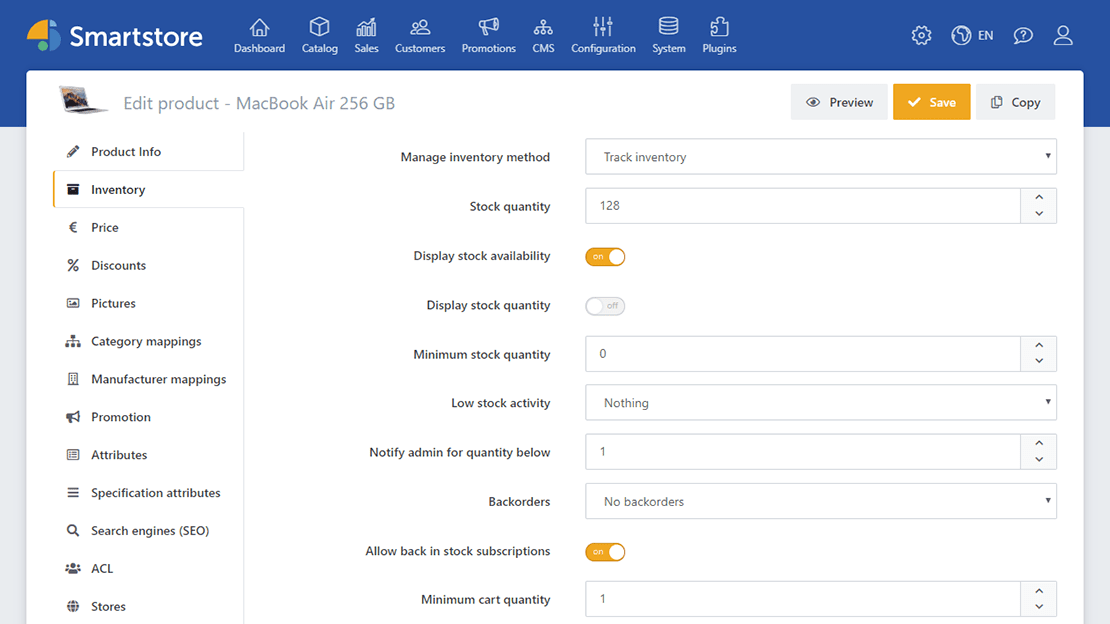The height and width of the screenshot is (624, 1110).
Task: Turn off Allow back in stock subscriptions
Action: click(x=605, y=551)
